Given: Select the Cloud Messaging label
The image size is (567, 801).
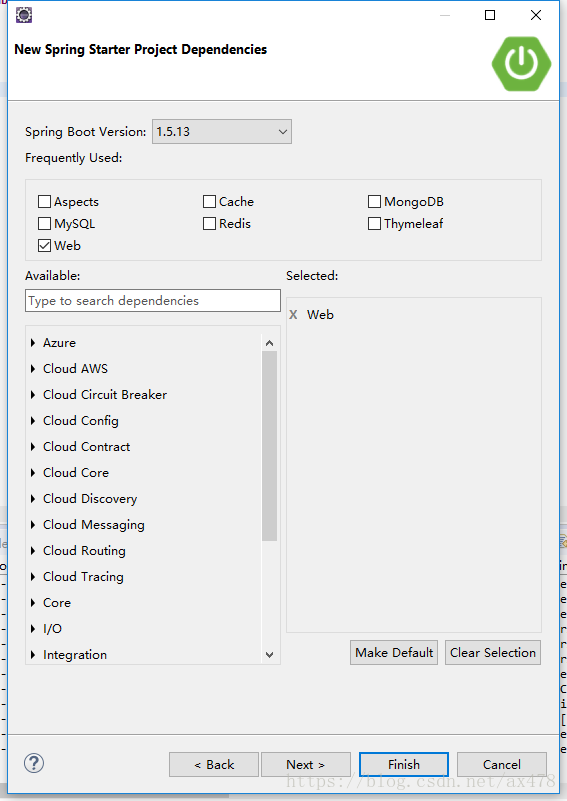Looking at the screenshot, I should (x=94, y=525).
